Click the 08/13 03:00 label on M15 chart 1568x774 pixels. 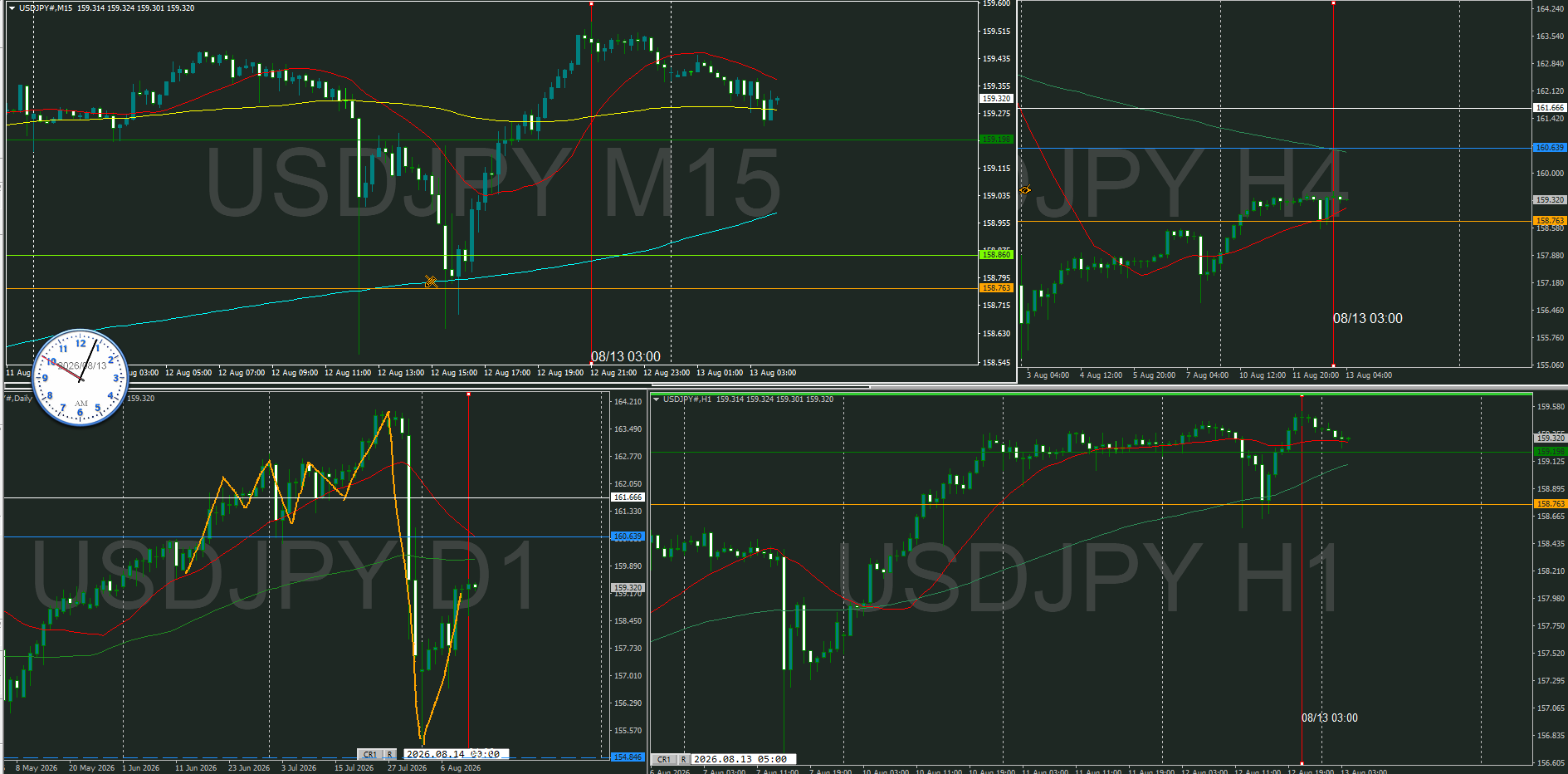click(x=626, y=356)
